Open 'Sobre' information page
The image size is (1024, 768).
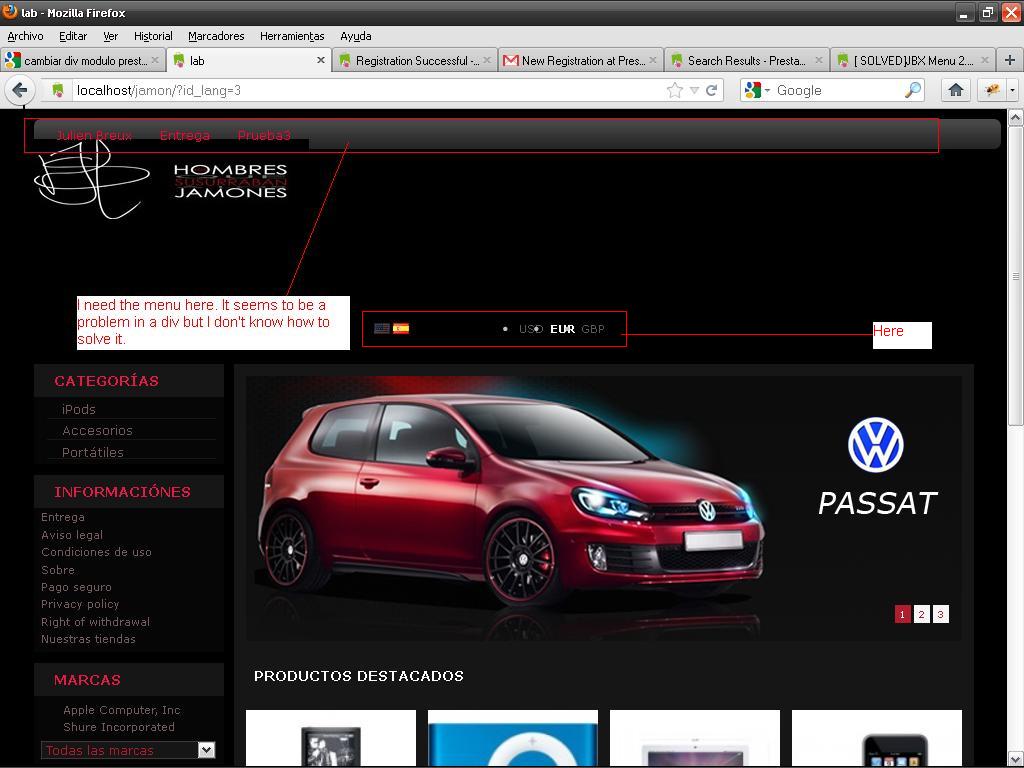tap(57, 569)
